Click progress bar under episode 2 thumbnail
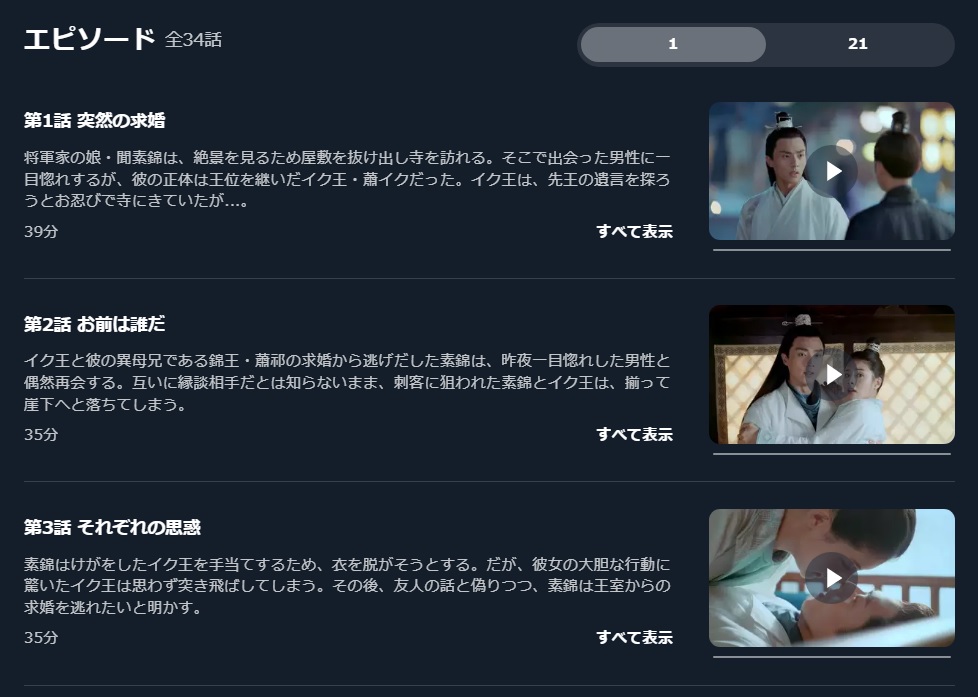Viewport: 978px width, 697px height. click(832, 454)
